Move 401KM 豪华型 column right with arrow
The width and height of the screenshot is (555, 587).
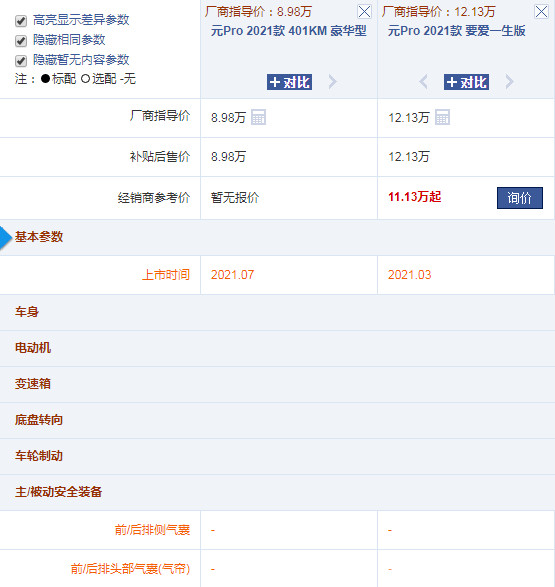click(332, 82)
